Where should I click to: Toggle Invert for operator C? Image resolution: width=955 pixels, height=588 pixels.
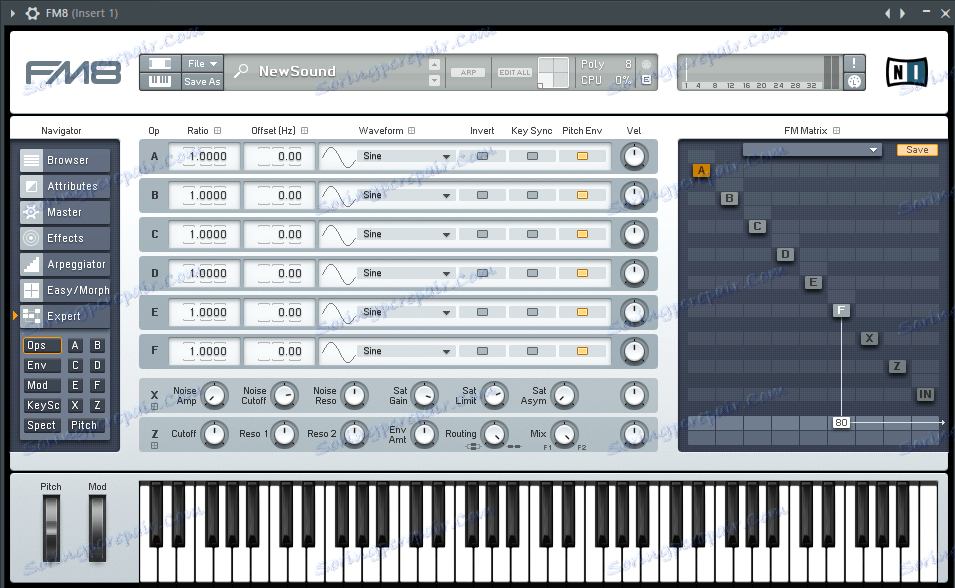tap(482, 234)
